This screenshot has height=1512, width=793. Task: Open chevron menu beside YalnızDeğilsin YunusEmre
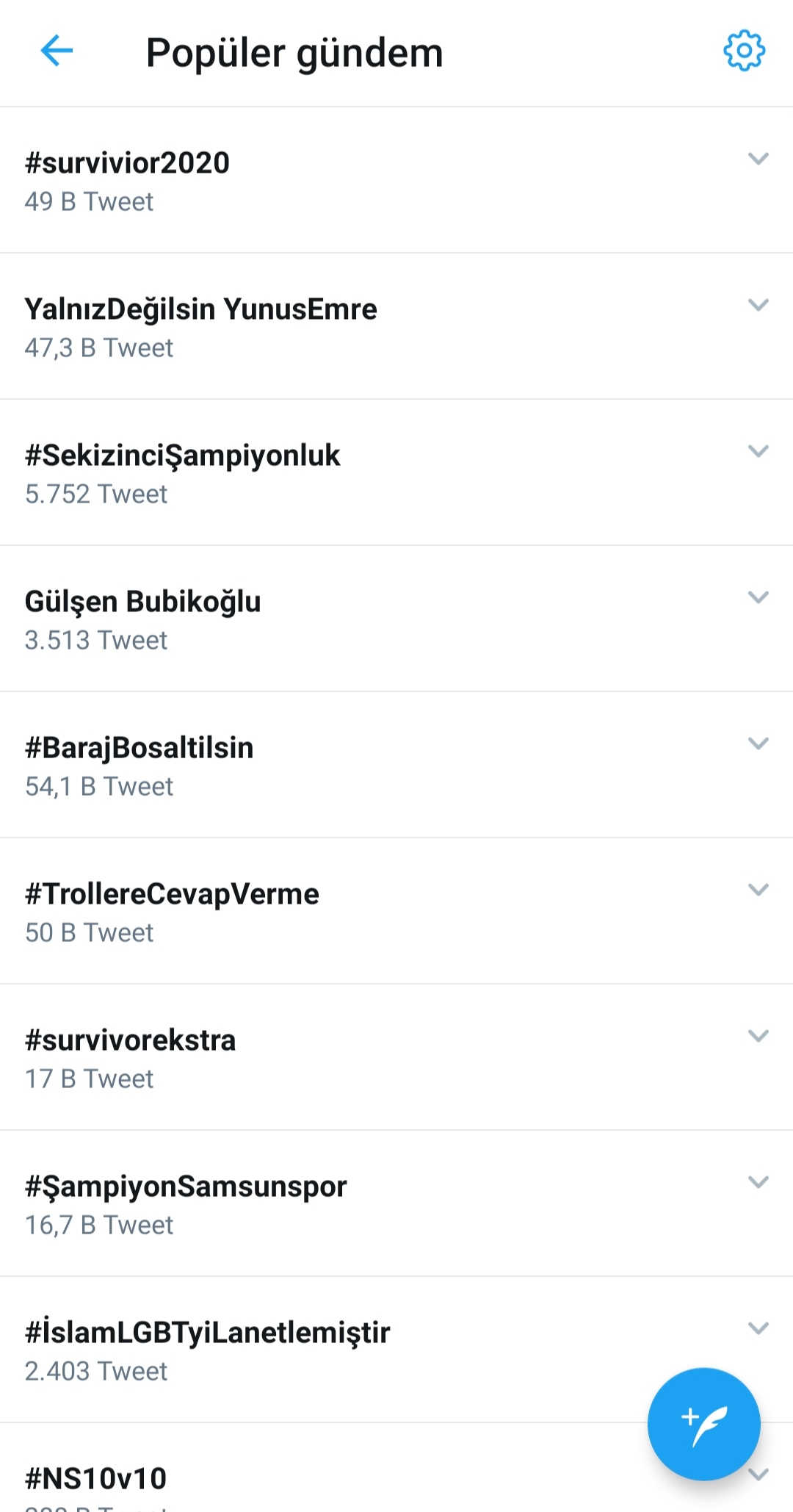(758, 305)
